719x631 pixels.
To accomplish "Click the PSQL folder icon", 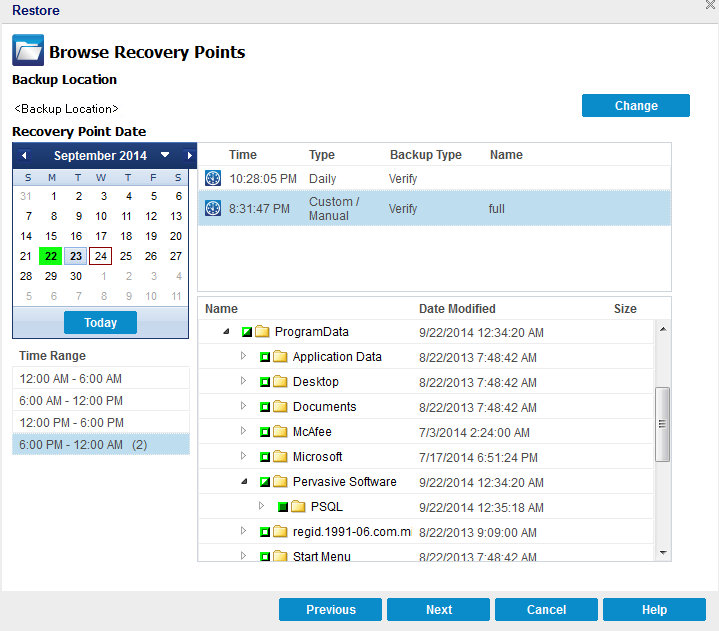I will 298,507.
